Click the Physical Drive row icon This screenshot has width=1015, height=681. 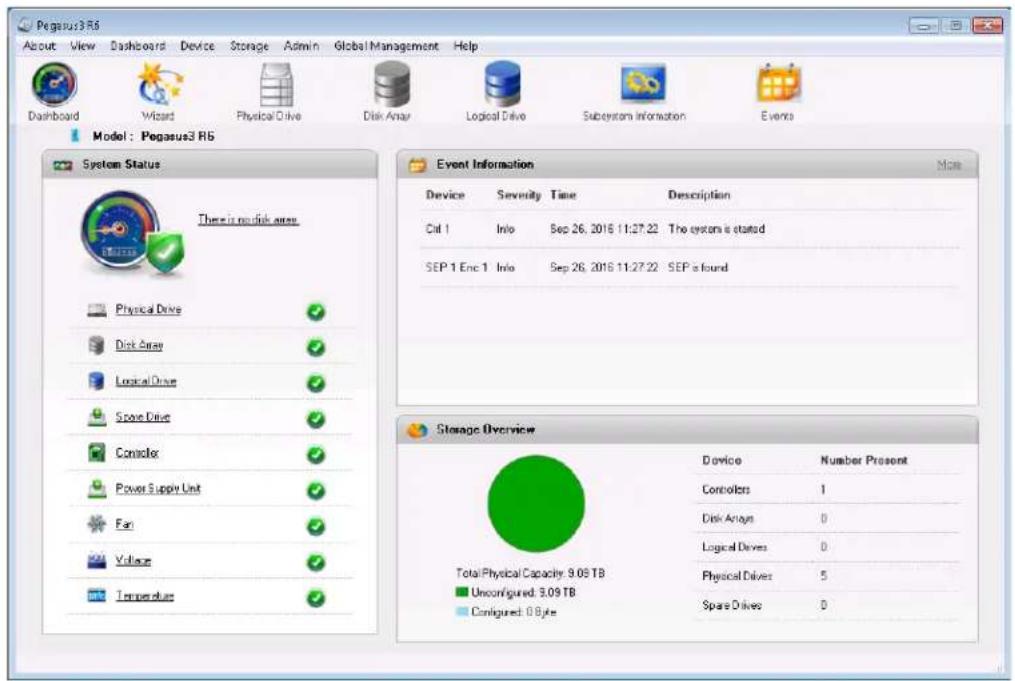pos(97,310)
